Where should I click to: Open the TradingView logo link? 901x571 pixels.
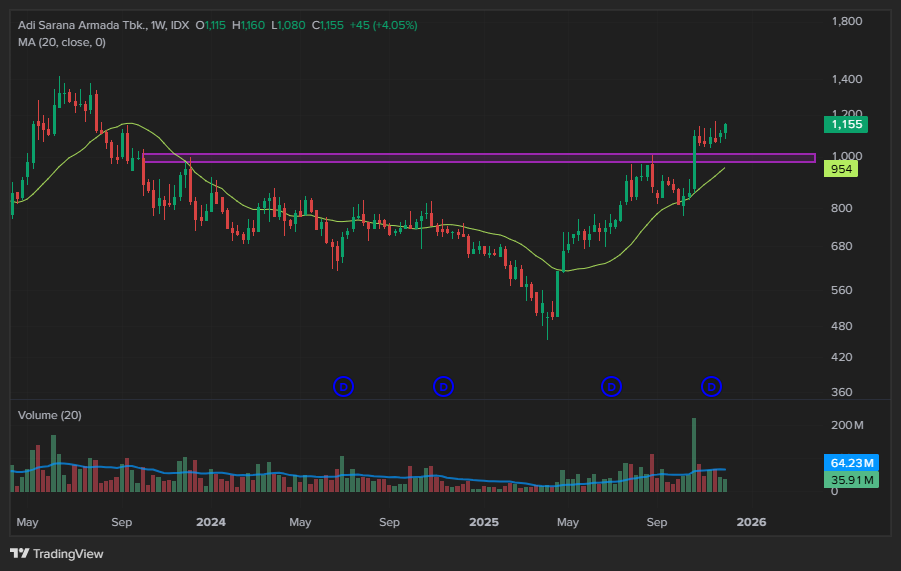57,554
